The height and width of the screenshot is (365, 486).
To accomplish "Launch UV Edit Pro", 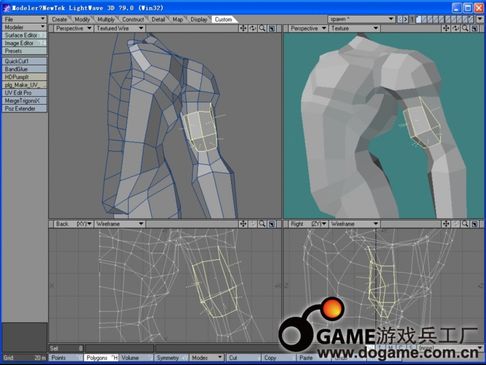I will click(24, 93).
